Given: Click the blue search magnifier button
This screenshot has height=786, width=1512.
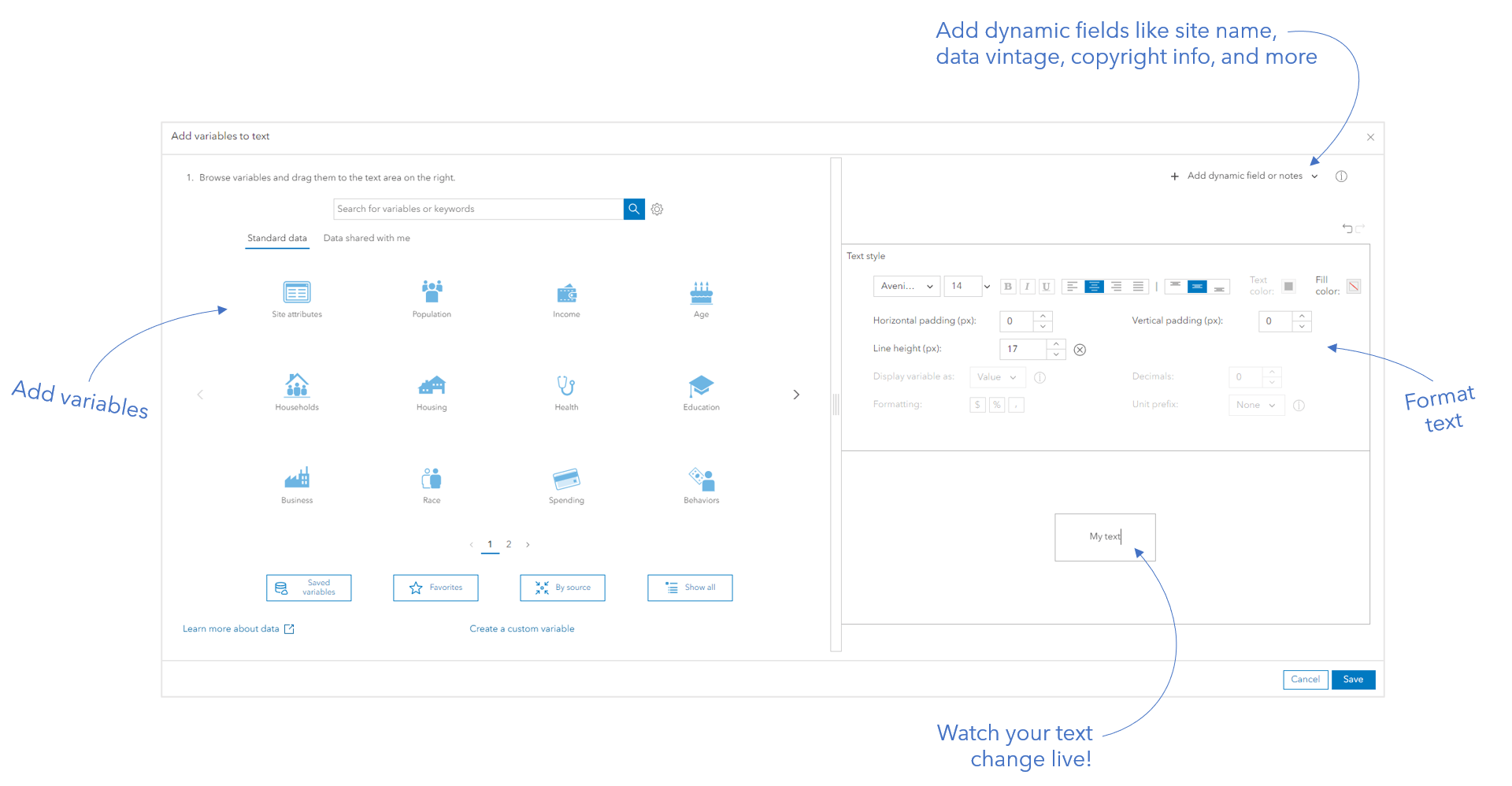Looking at the screenshot, I should (x=634, y=209).
